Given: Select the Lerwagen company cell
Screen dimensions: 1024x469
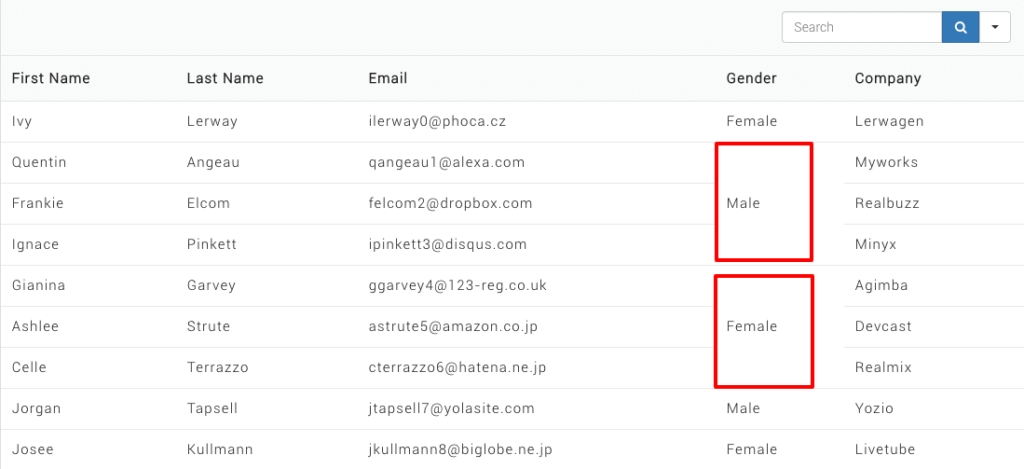Looking at the screenshot, I should 889,122.
